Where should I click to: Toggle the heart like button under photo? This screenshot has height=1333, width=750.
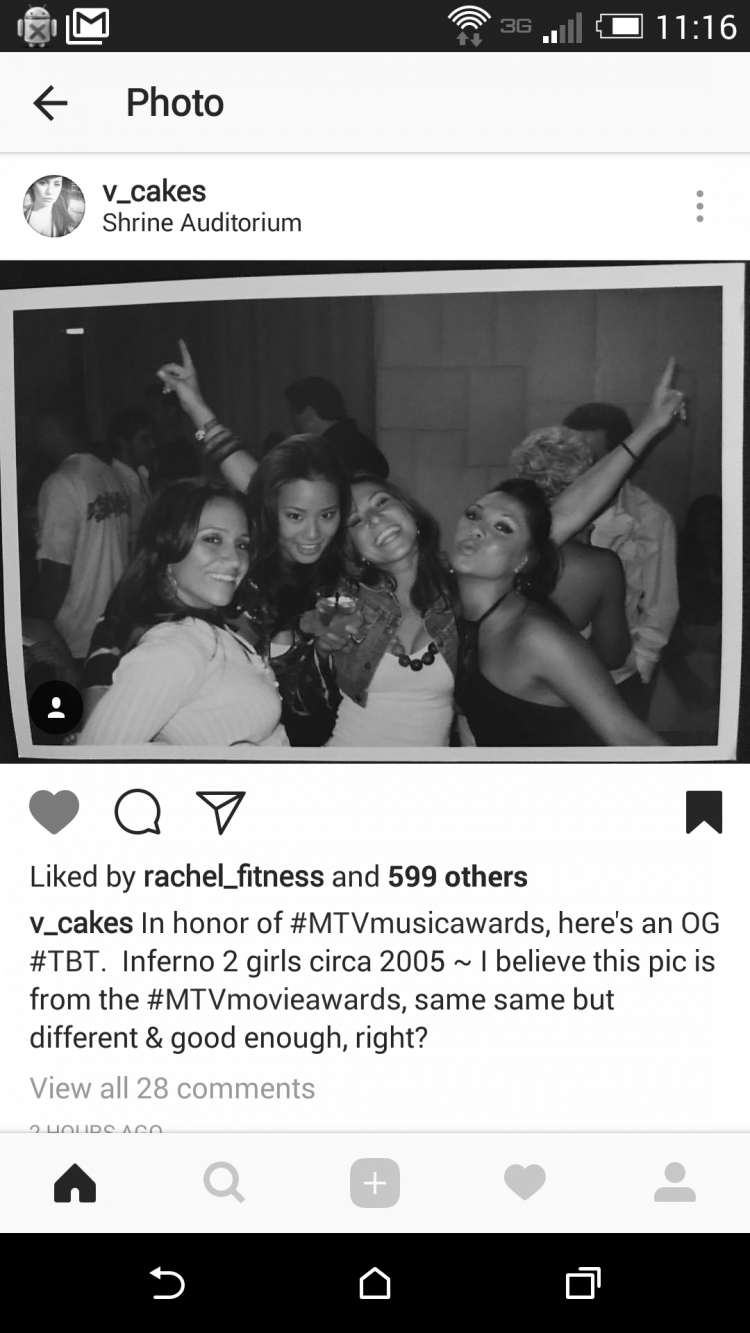(54, 812)
